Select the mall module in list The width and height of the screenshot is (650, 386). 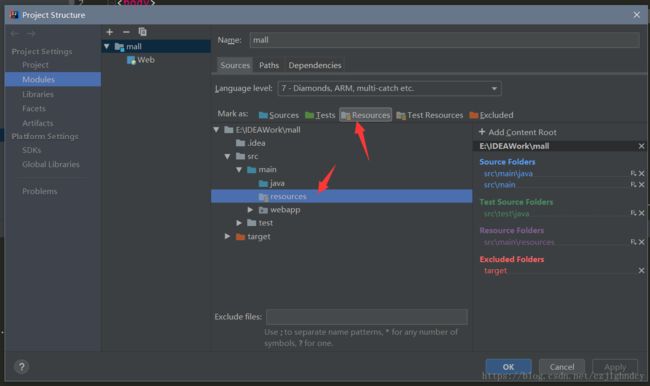(156, 46)
